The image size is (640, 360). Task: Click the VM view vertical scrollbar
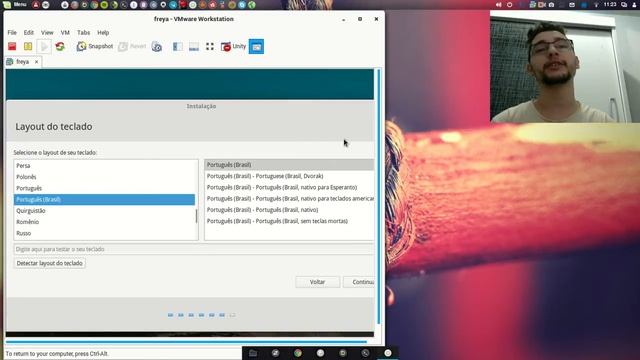pos(379,197)
